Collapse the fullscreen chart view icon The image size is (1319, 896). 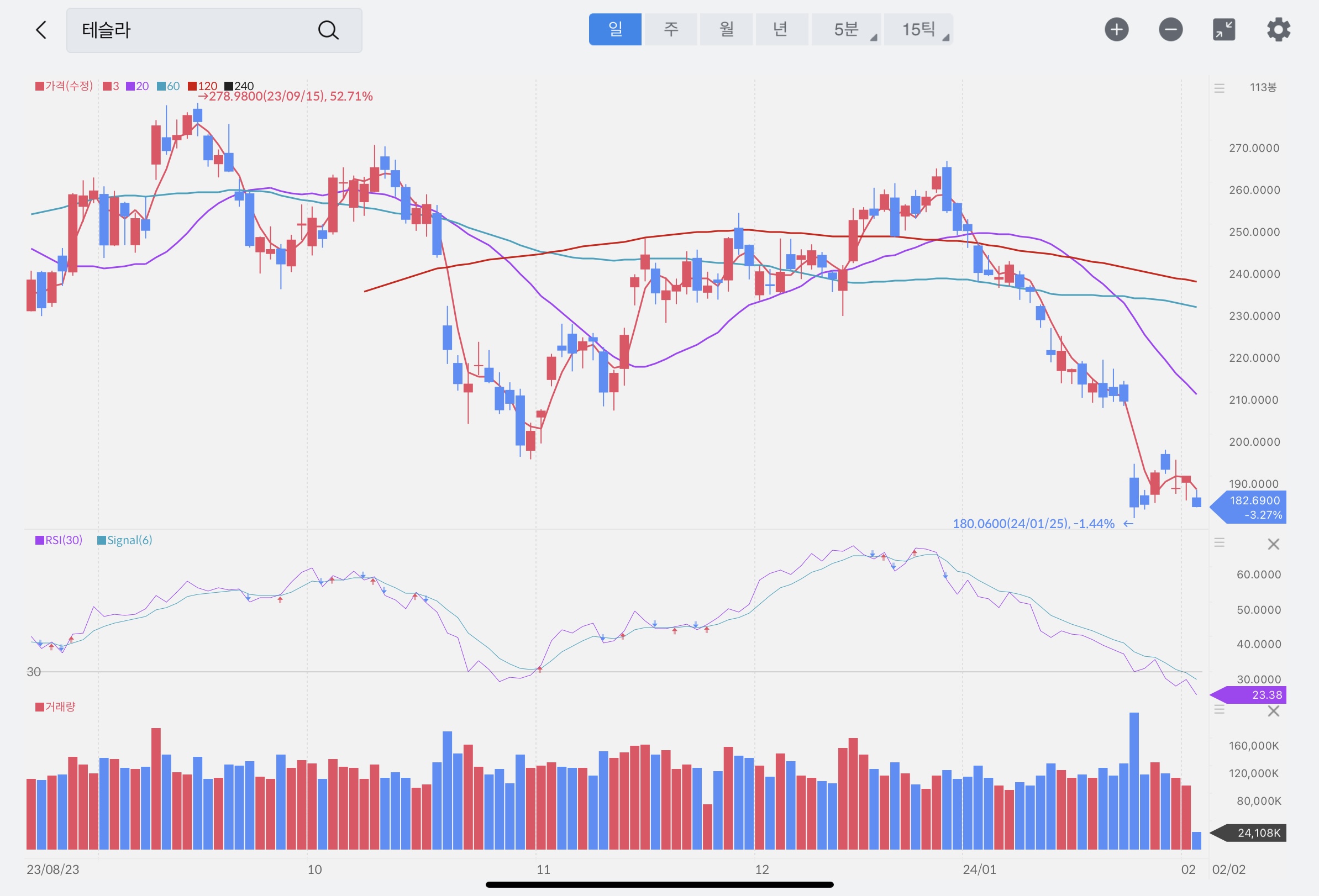(x=1223, y=29)
